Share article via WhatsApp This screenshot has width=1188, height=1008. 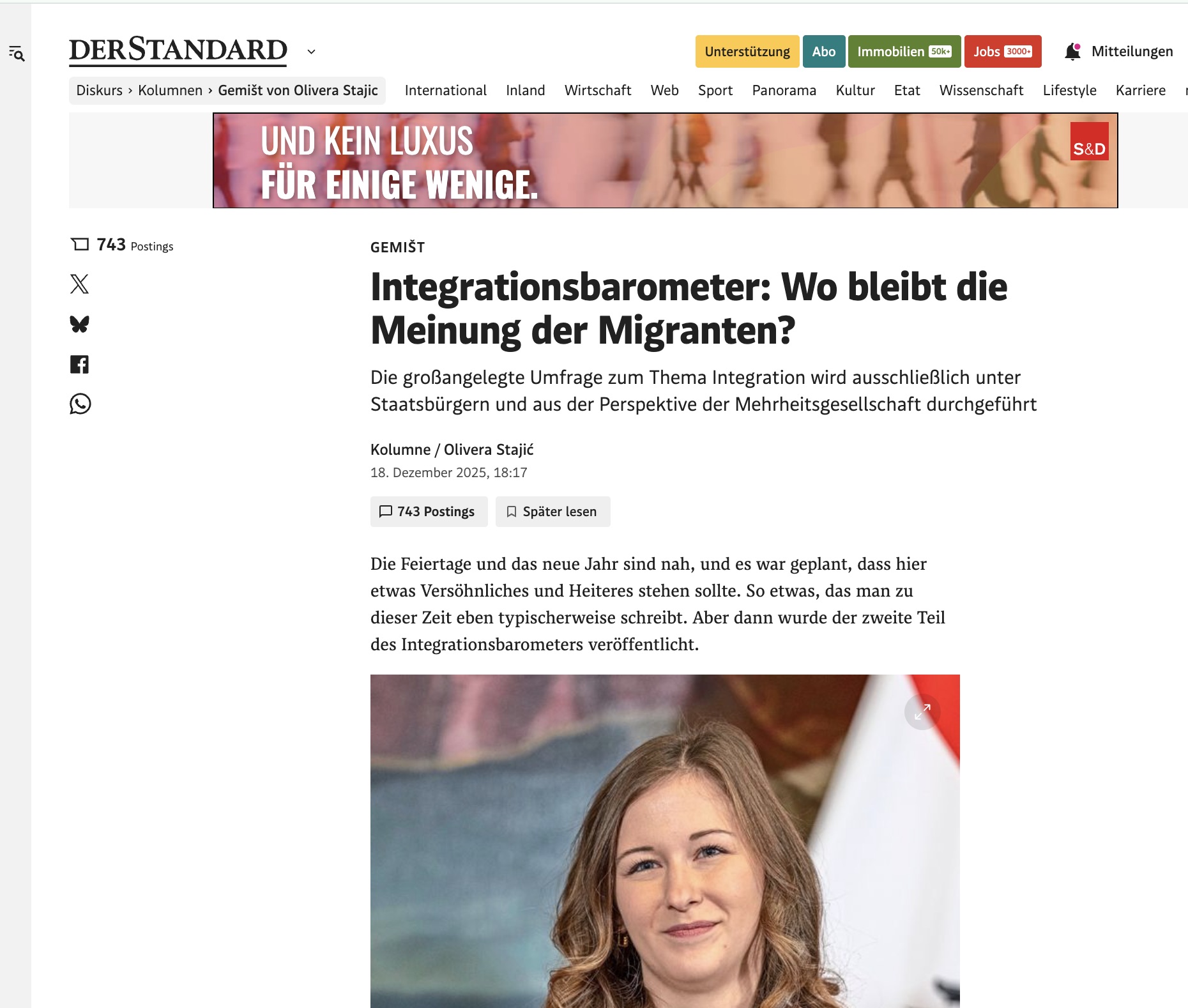pyautogui.click(x=80, y=404)
